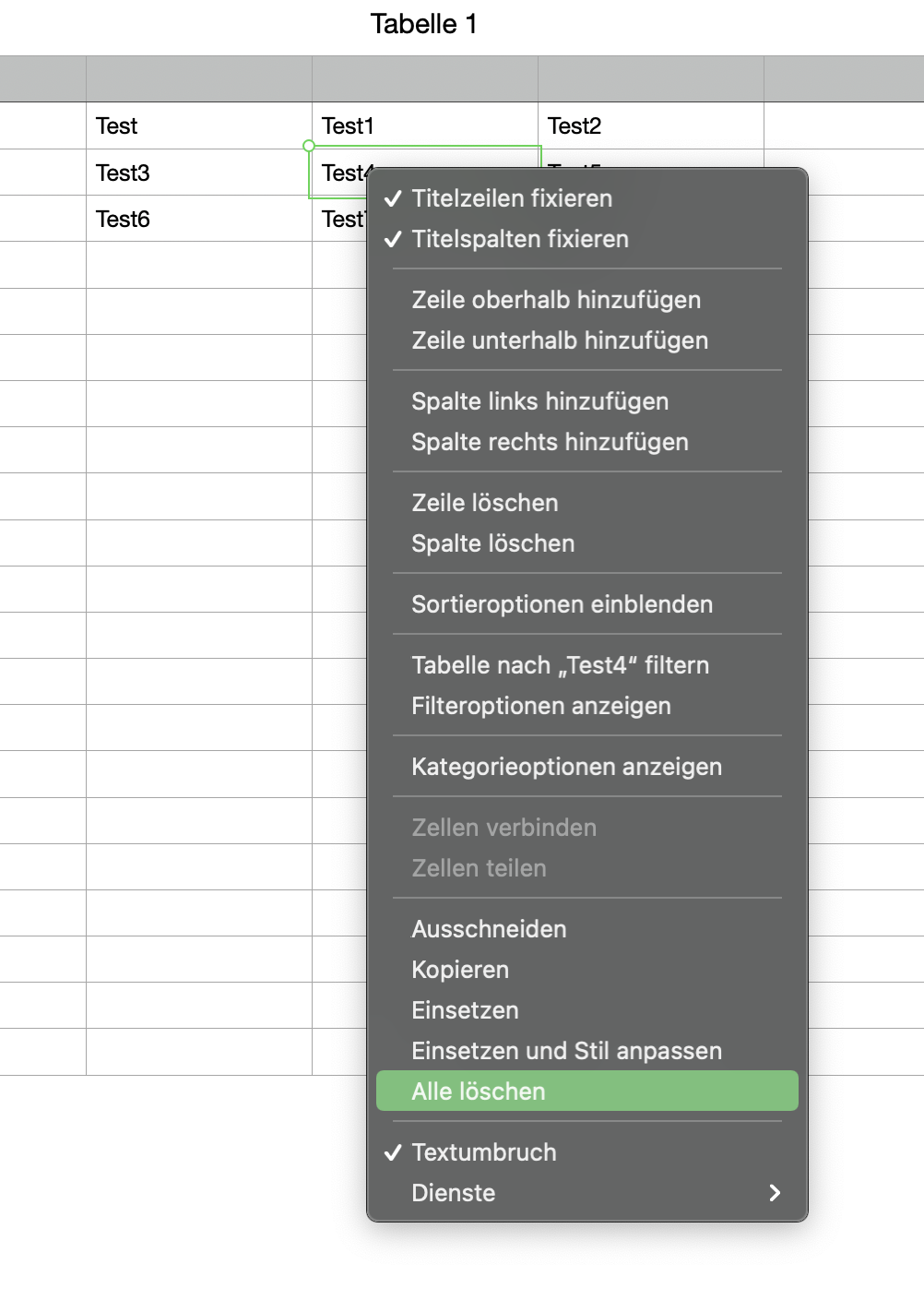Image resolution: width=924 pixels, height=1312 pixels.
Task: Click Spalte links hinzufügen
Action: pyautogui.click(x=540, y=401)
